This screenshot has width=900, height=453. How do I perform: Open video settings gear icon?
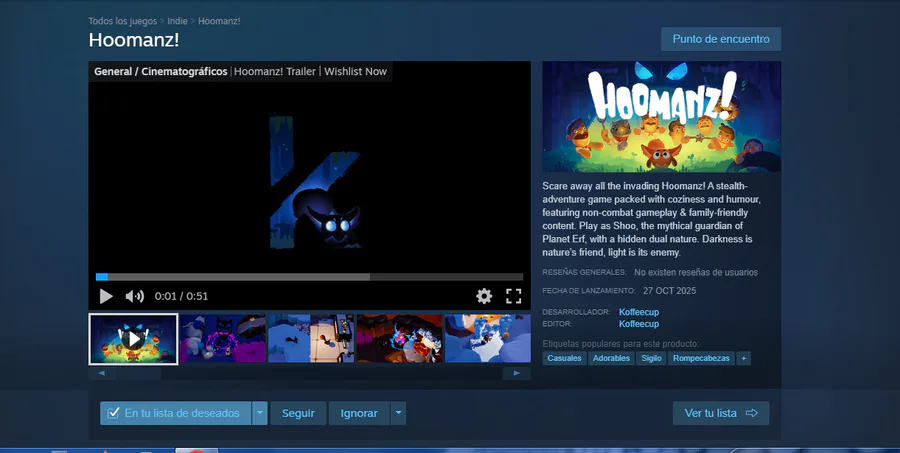(x=484, y=296)
